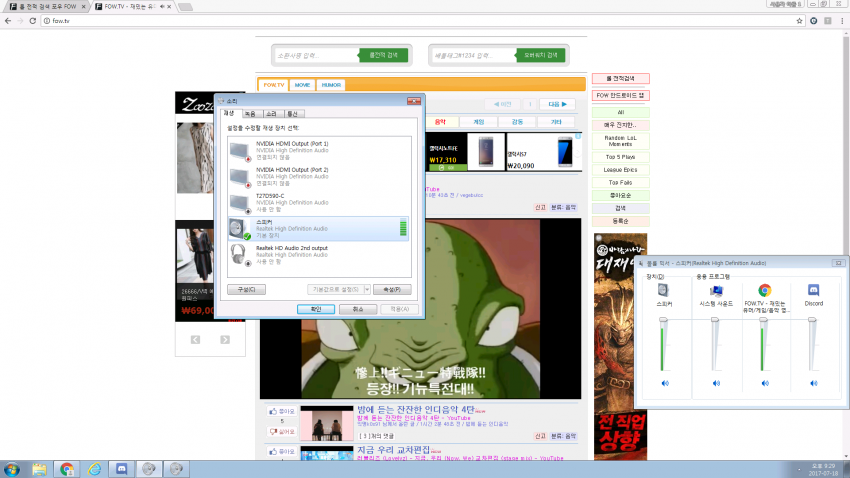
Task: Click the 취소 button in Sound dialog
Action: [x=358, y=309]
